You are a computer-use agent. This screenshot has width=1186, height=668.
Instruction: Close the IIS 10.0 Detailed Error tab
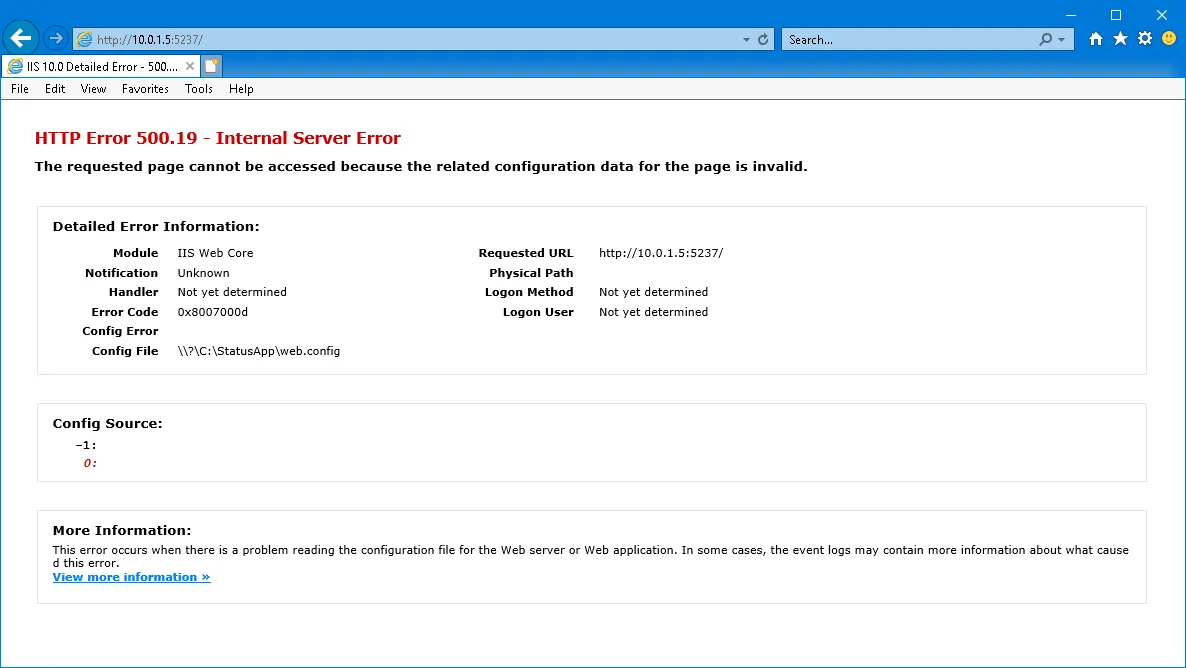coord(190,67)
